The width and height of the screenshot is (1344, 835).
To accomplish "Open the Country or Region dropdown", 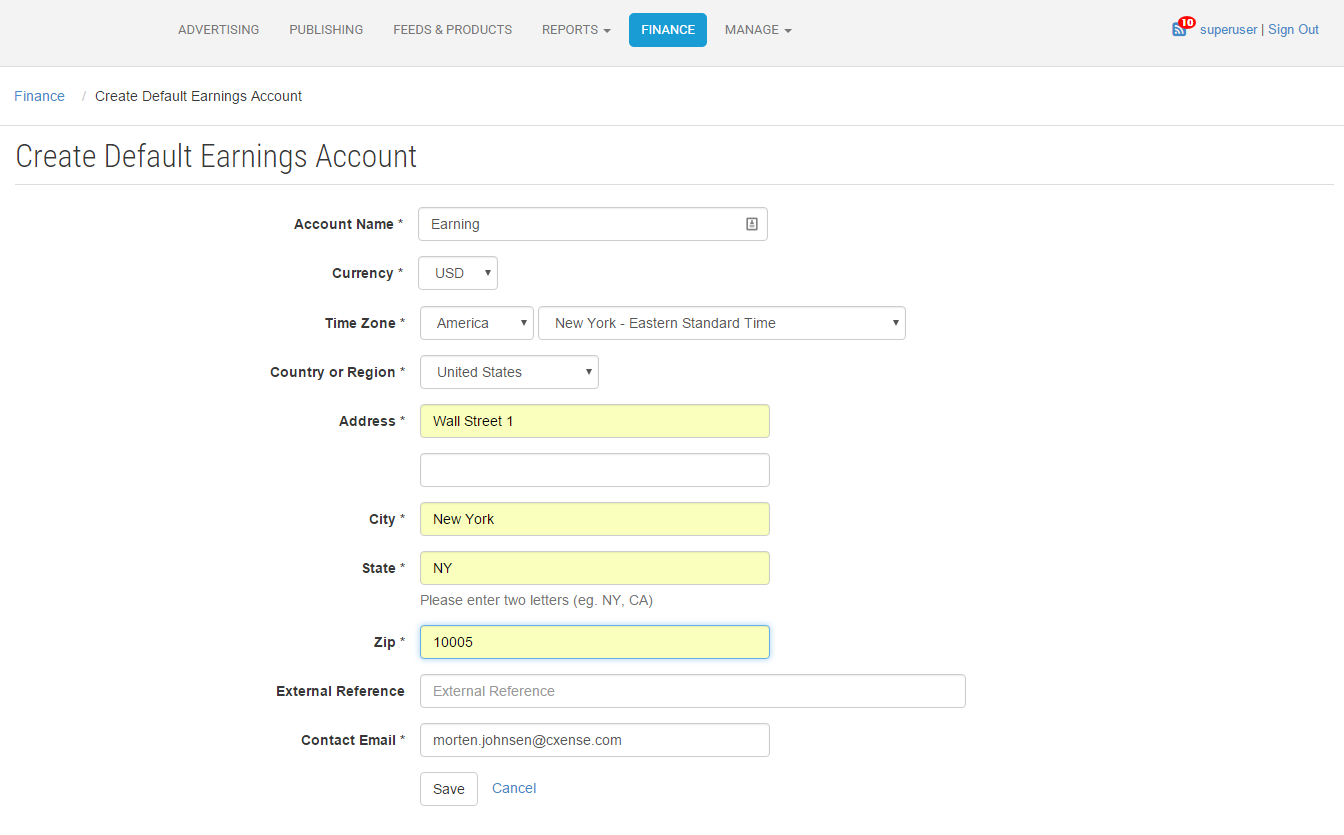I will (x=509, y=372).
